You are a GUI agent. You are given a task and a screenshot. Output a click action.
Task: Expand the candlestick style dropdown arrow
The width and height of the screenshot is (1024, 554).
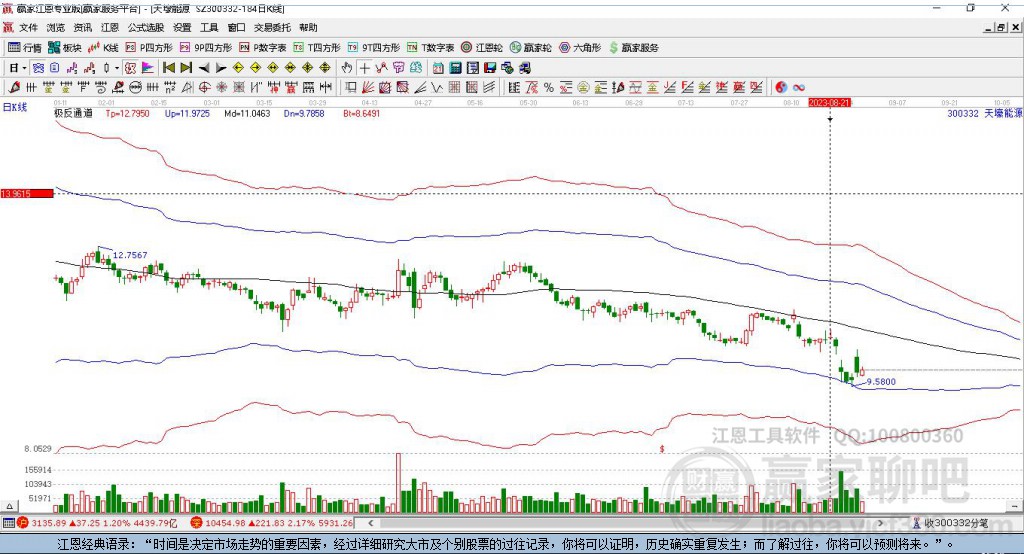117,68
